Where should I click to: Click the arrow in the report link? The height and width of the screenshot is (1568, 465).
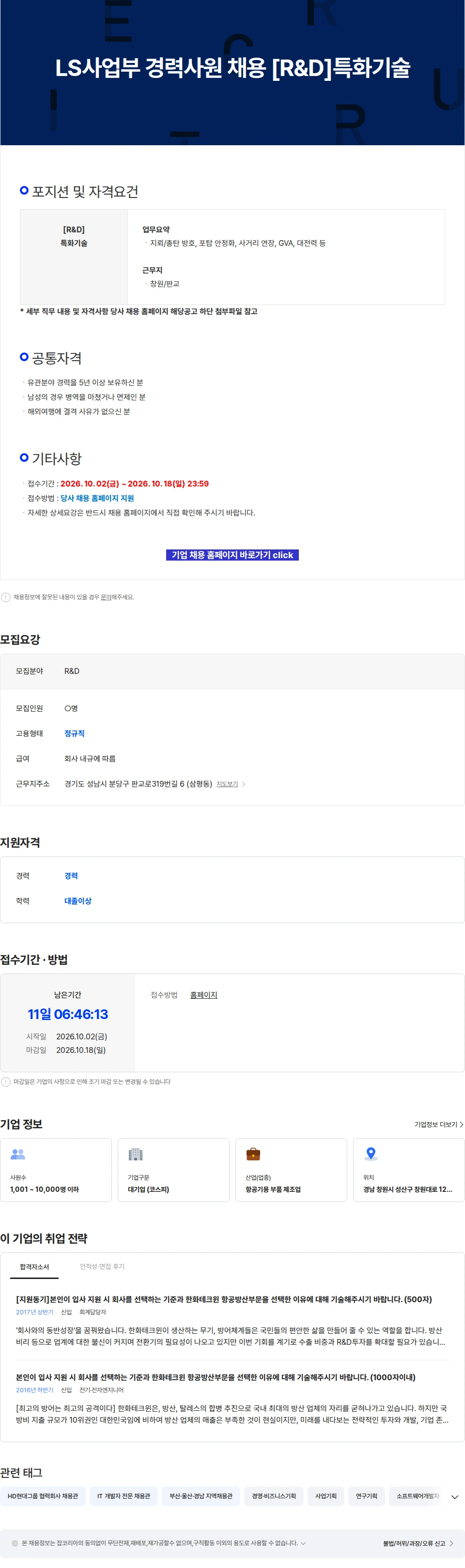[451, 1543]
